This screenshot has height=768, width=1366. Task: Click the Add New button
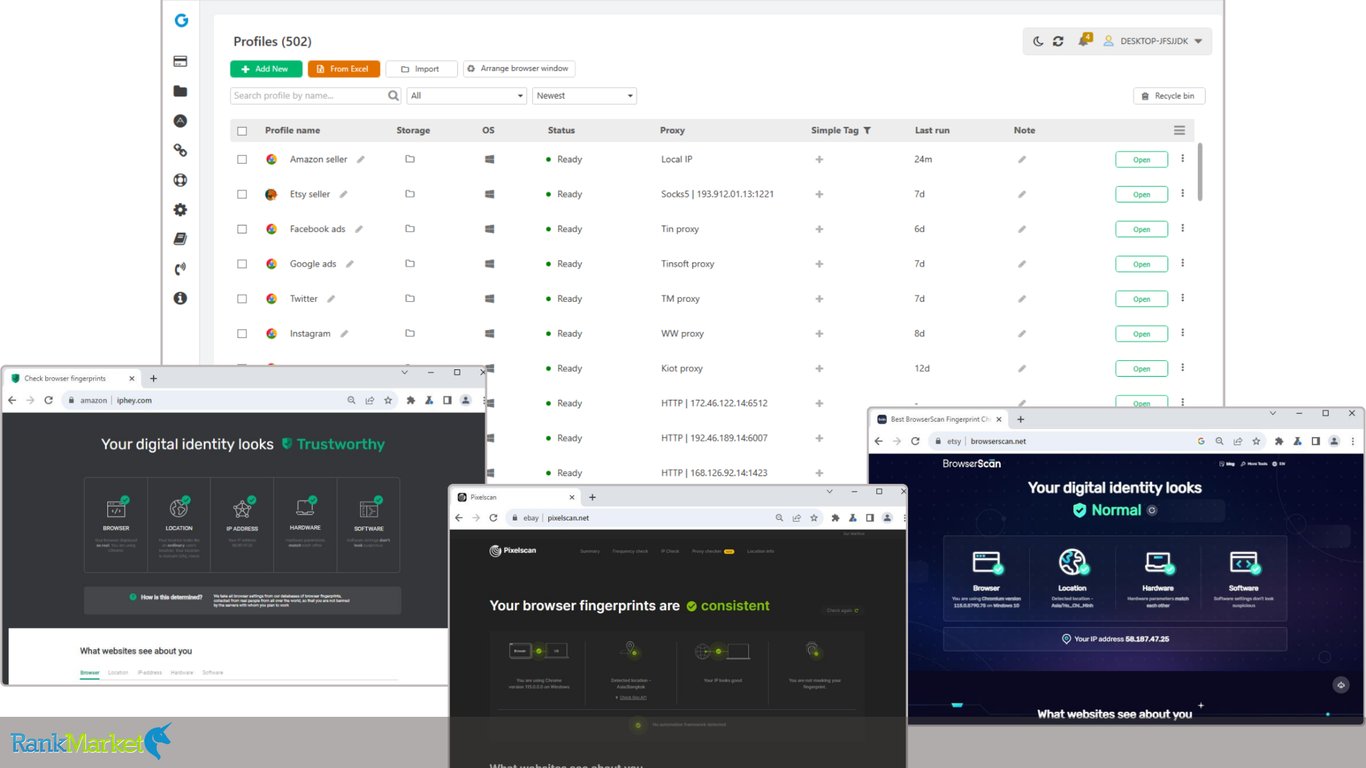point(266,69)
